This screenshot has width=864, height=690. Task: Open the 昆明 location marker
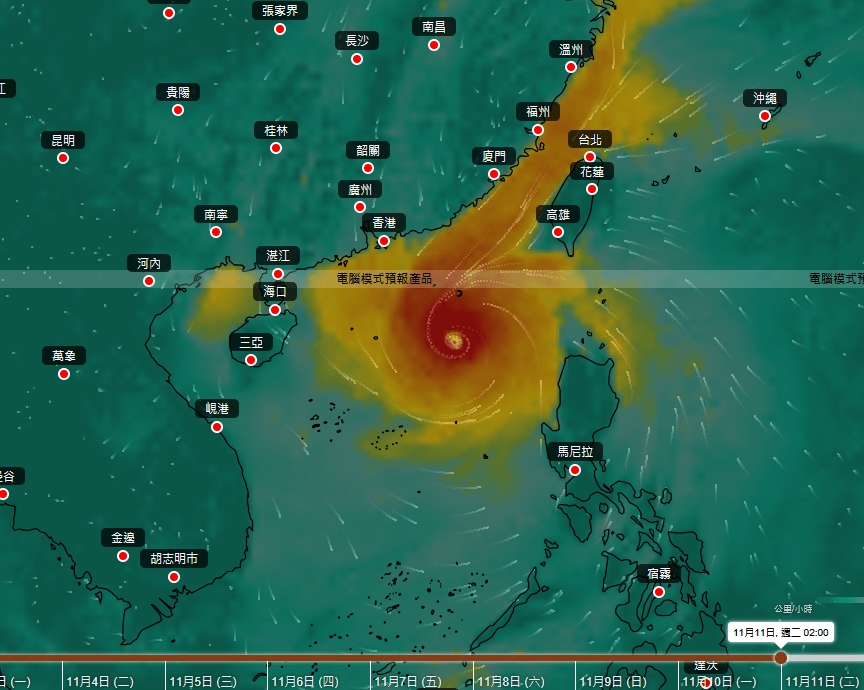click(63, 158)
